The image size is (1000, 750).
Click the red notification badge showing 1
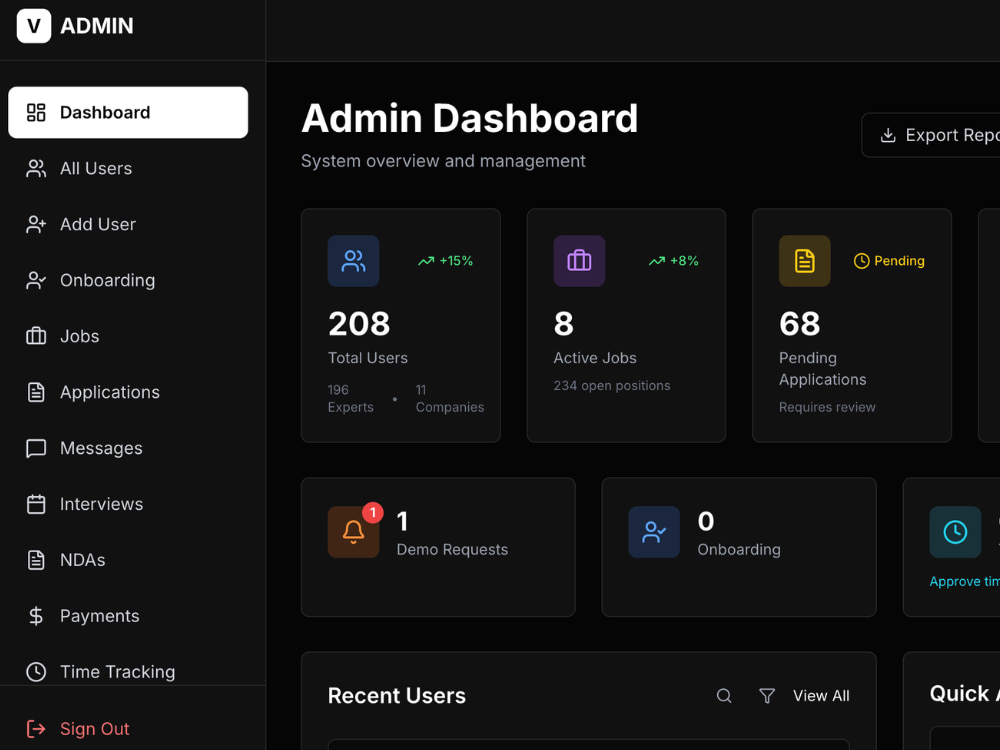(373, 513)
